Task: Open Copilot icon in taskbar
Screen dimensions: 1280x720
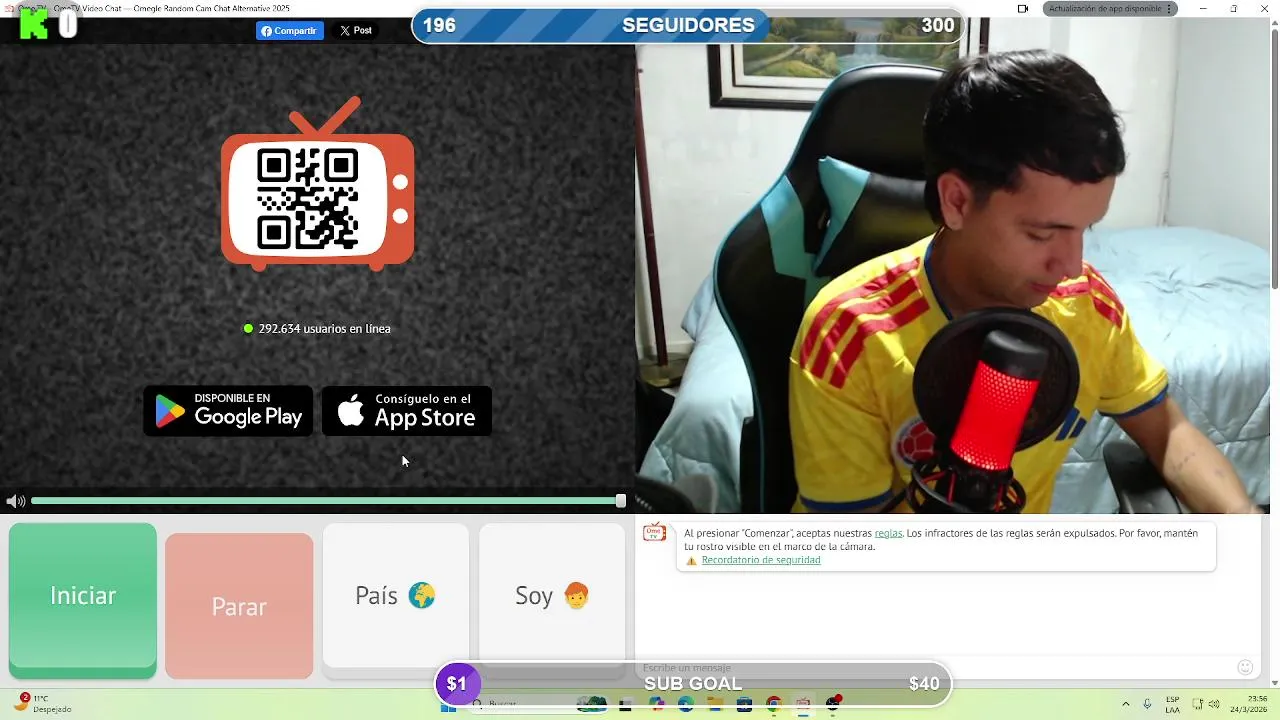Action: [x=656, y=705]
